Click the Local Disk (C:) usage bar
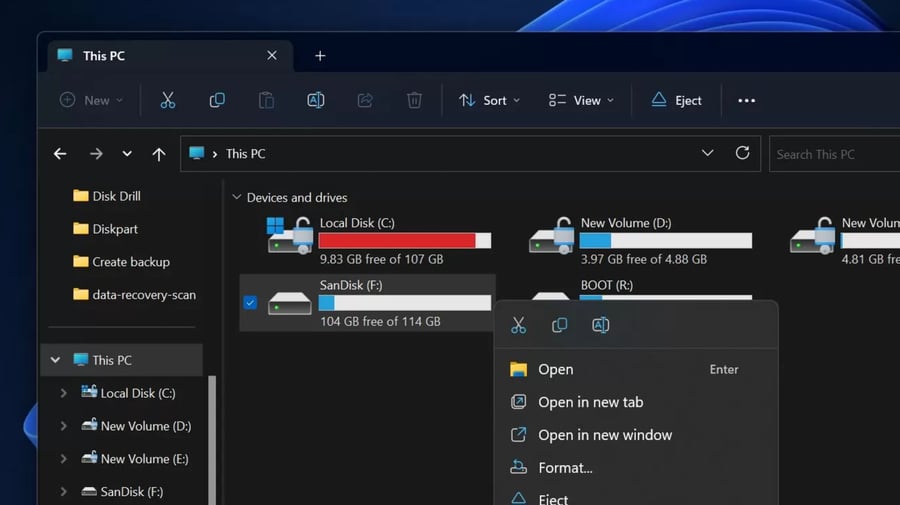 [x=405, y=240]
